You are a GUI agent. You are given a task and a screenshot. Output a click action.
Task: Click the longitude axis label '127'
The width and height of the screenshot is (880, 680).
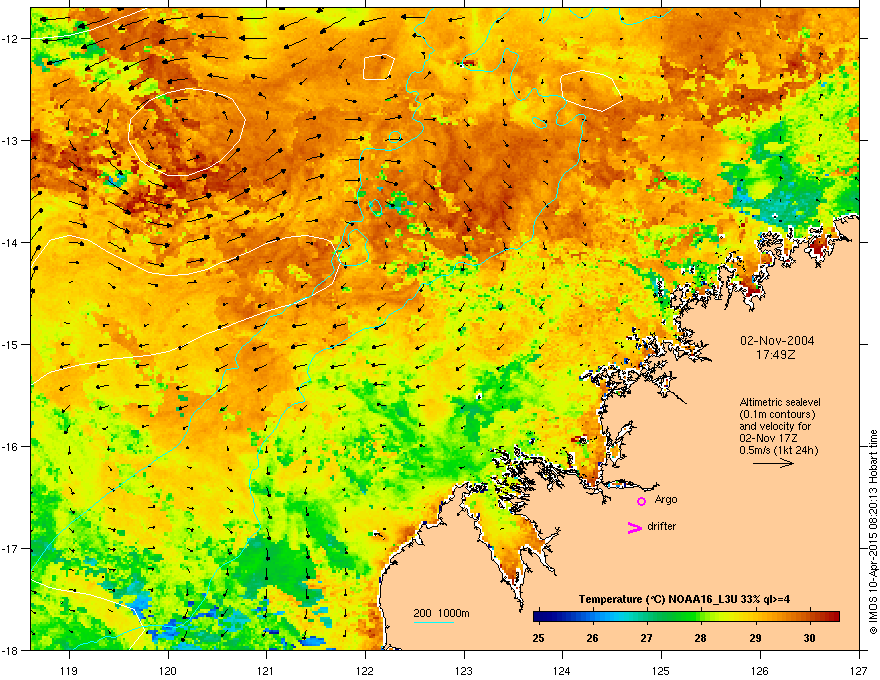click(859, 670)
